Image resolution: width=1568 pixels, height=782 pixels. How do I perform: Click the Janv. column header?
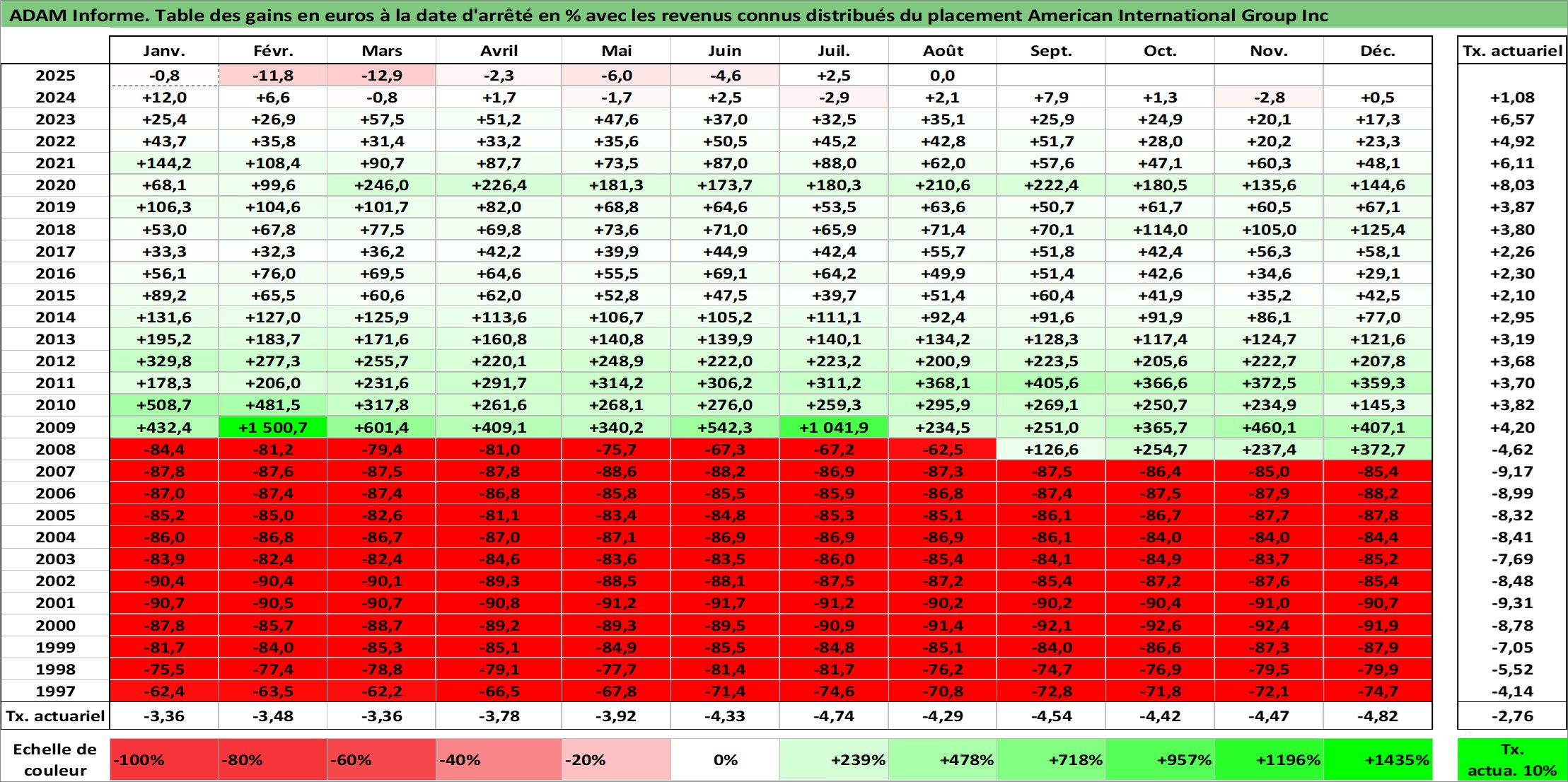(164, 50)
